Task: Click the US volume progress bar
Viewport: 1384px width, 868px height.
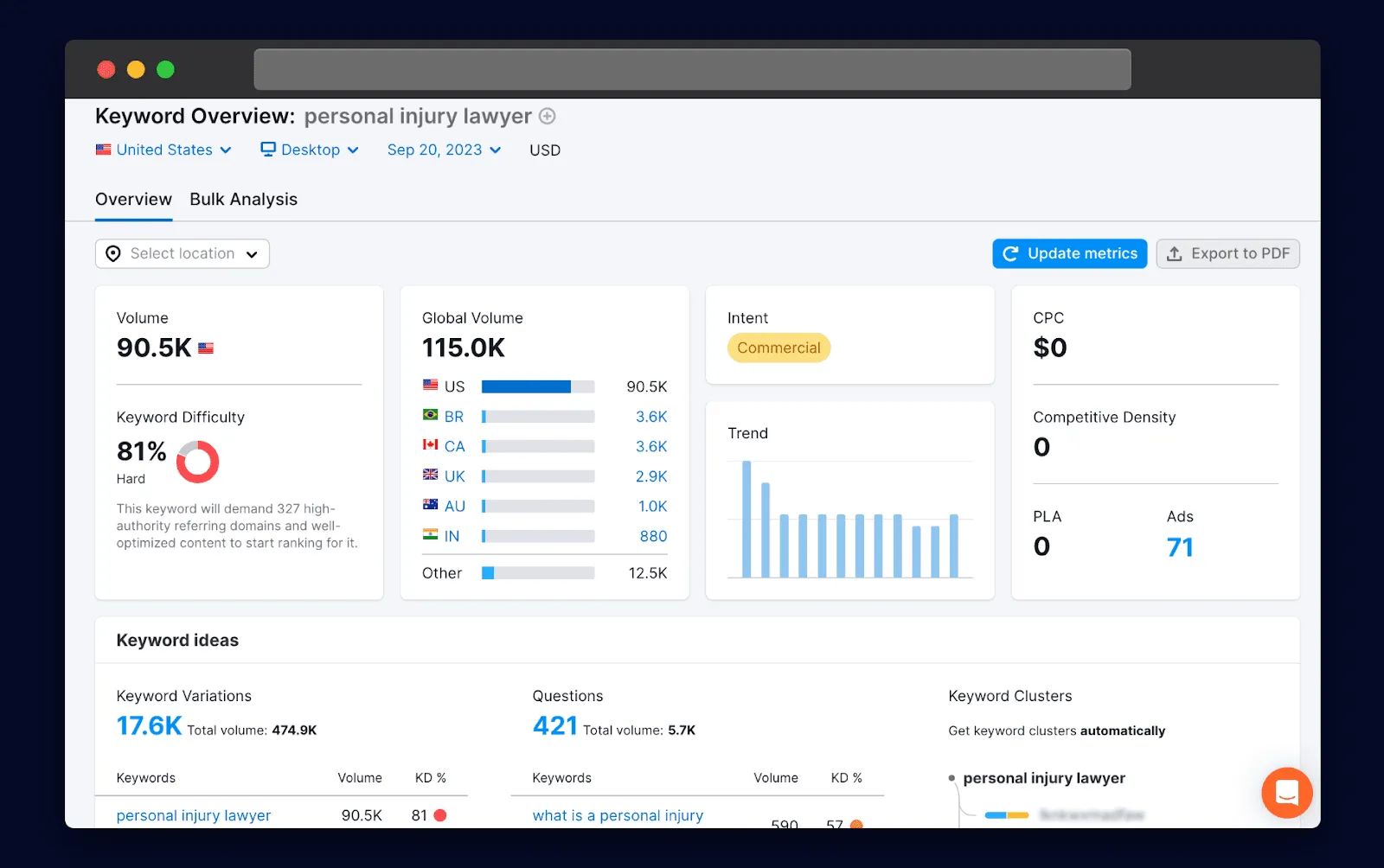Action: (x=537, y=386)
